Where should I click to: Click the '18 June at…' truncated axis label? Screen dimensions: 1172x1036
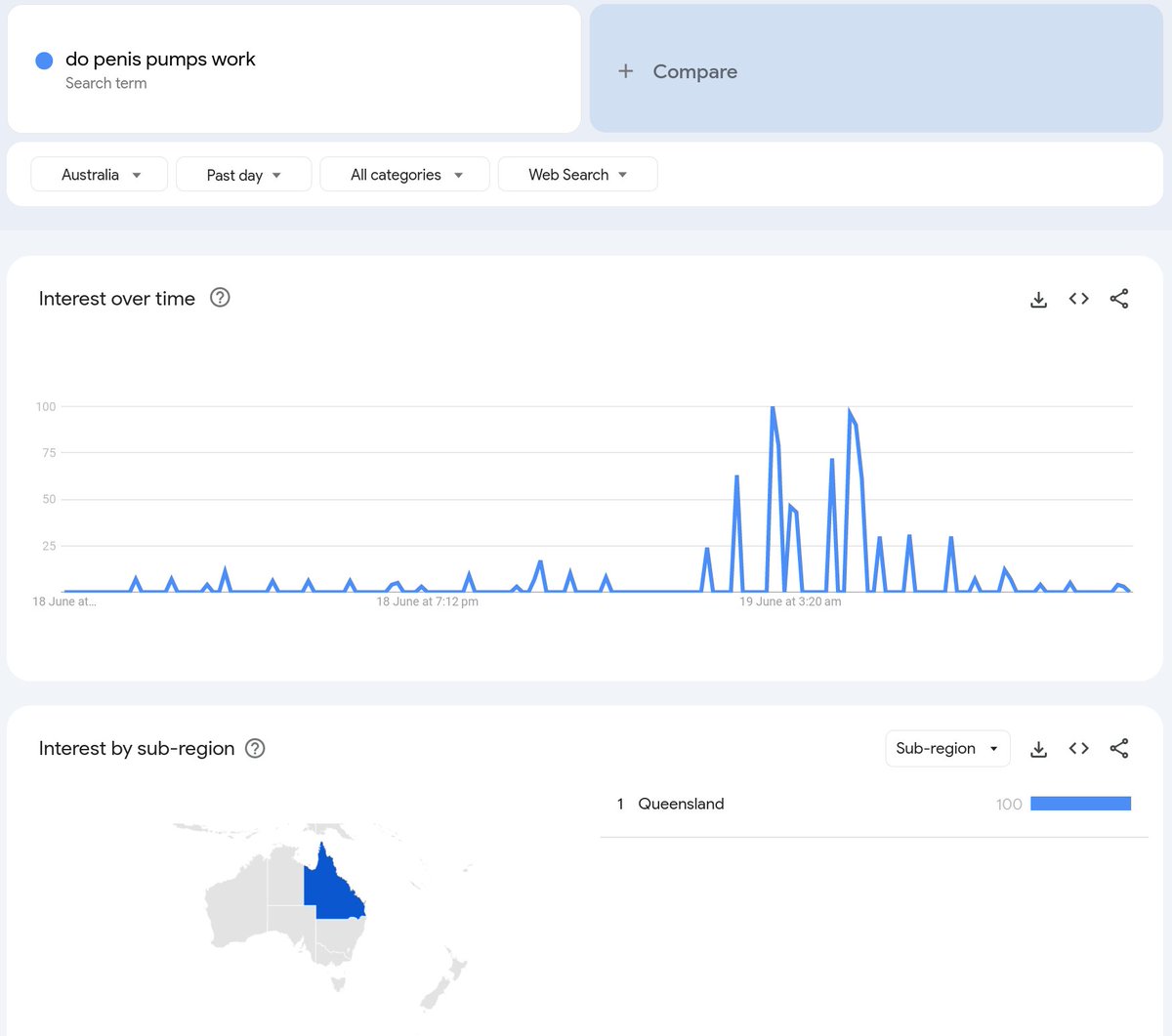(x=64, y=601)
